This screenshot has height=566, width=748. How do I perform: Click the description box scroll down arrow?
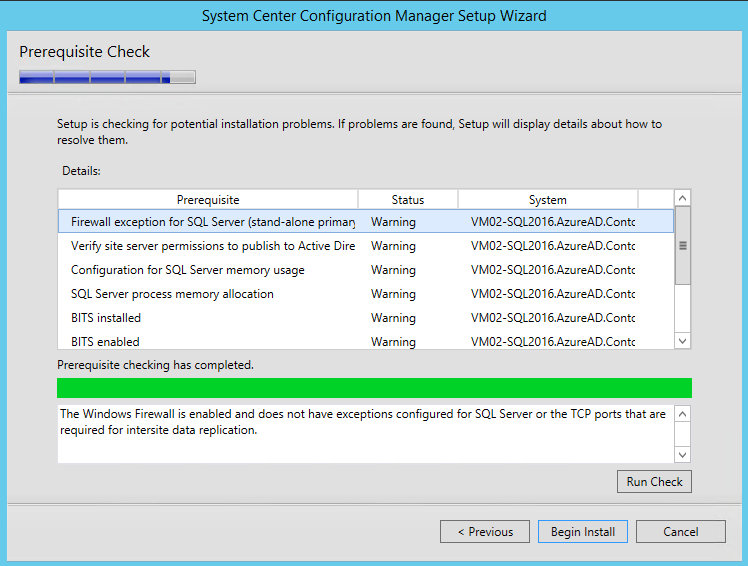(x=683, y=455)
